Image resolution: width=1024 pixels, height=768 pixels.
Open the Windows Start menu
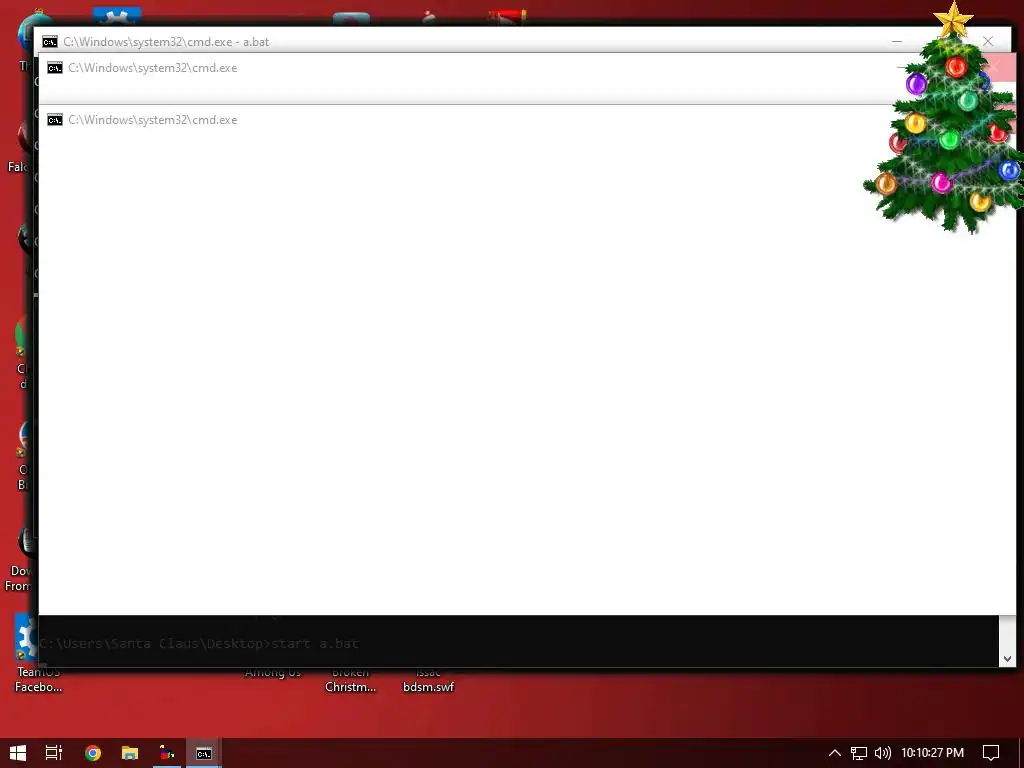18,753
